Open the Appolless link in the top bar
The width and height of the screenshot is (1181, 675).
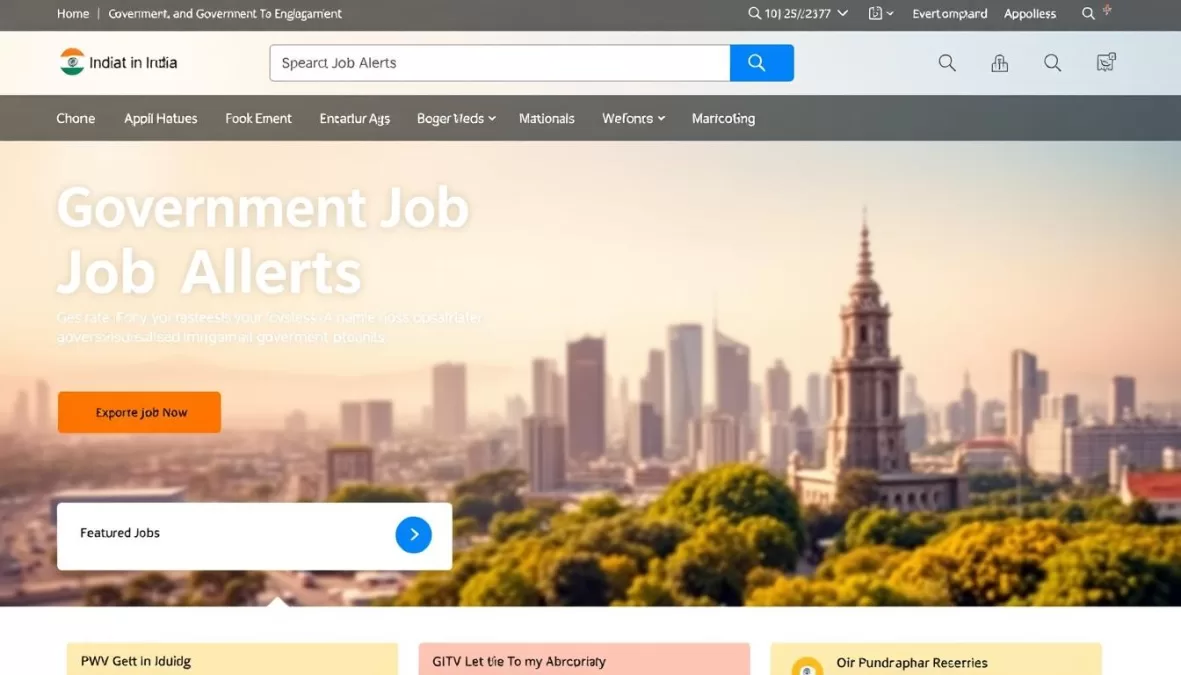1029,13
